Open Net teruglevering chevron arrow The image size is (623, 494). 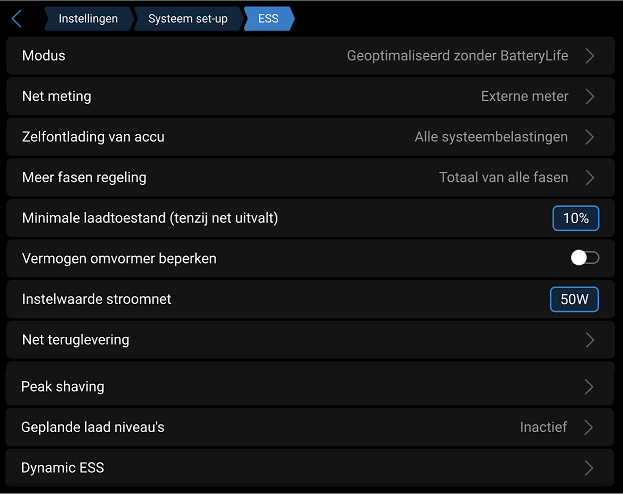[x=590, y=340]
